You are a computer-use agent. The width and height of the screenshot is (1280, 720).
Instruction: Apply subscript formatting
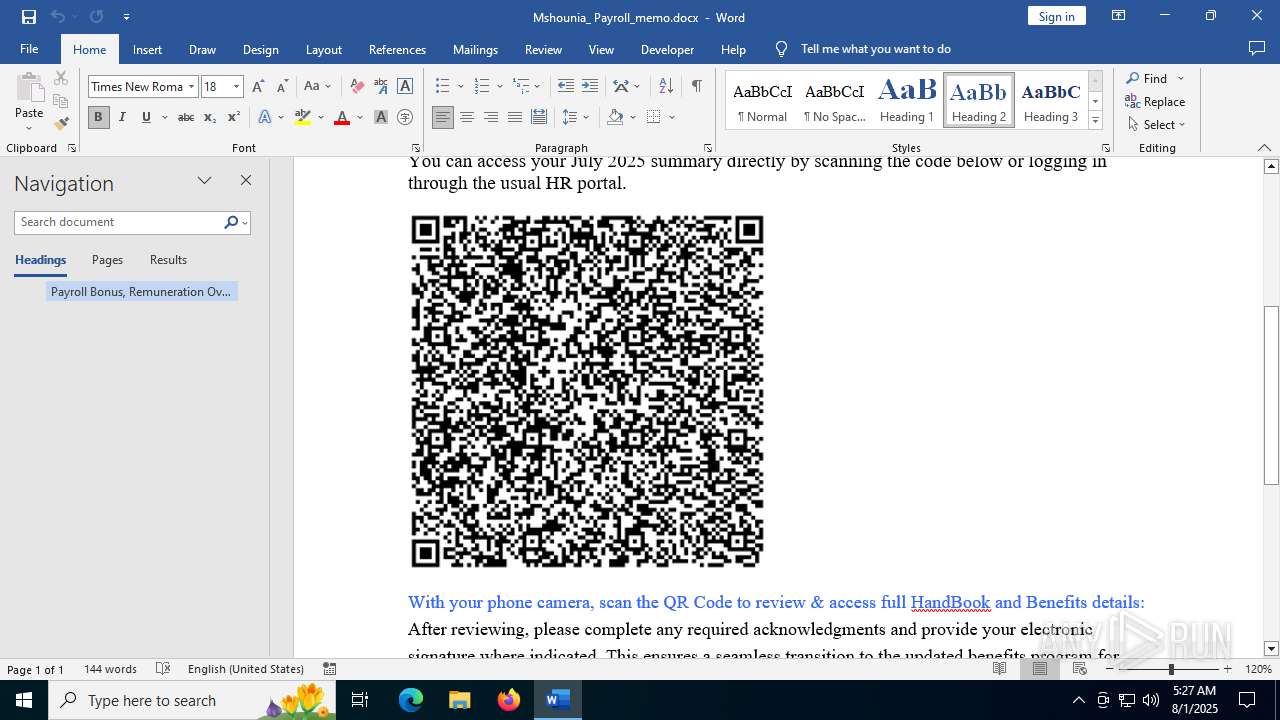[210, 117]
